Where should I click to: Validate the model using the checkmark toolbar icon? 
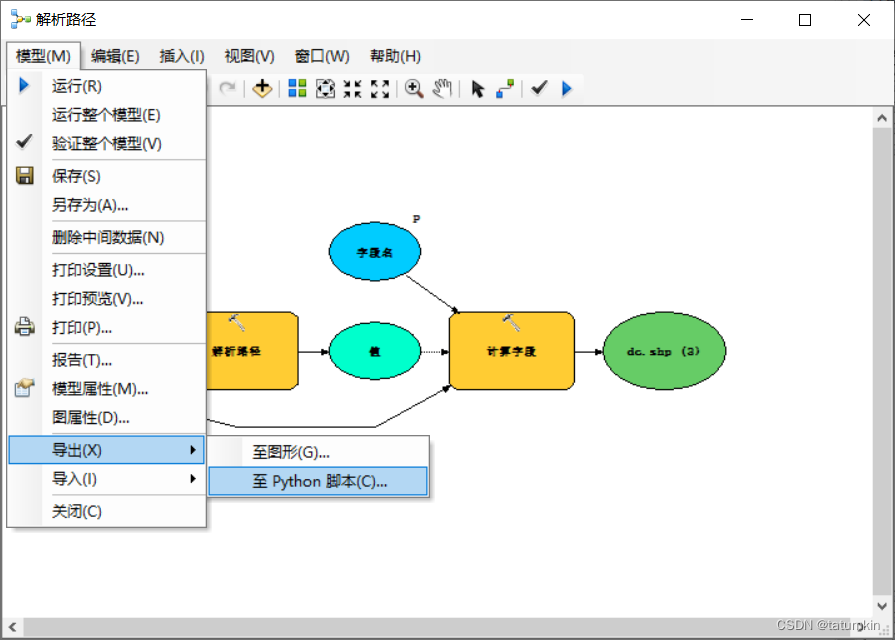(x=539, y=88)
